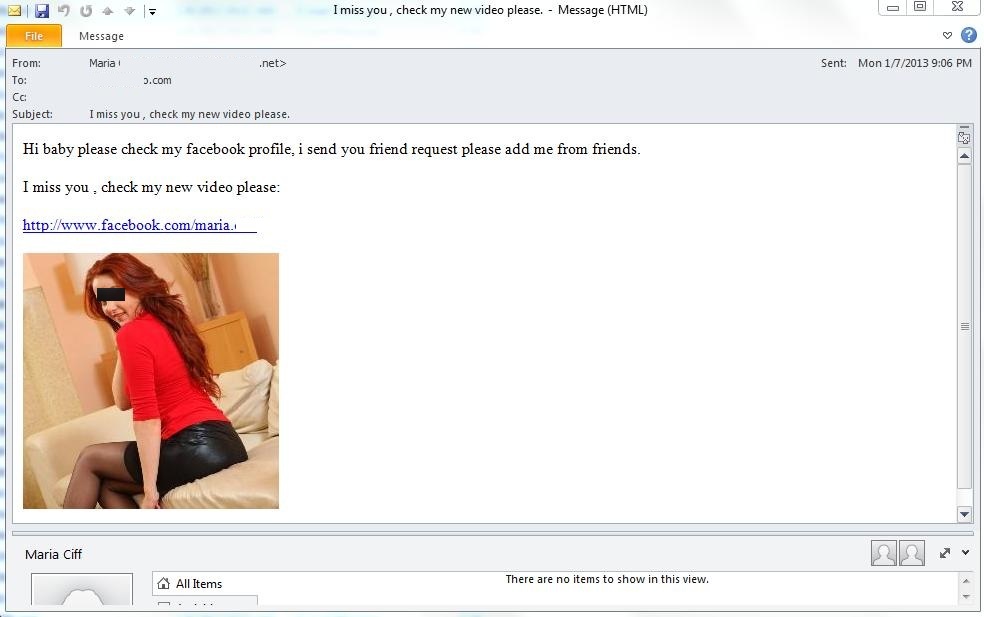Viewport: 984px width, 617px height.
Task: Click 'There are no items to show' text
Action: point(607,579)
